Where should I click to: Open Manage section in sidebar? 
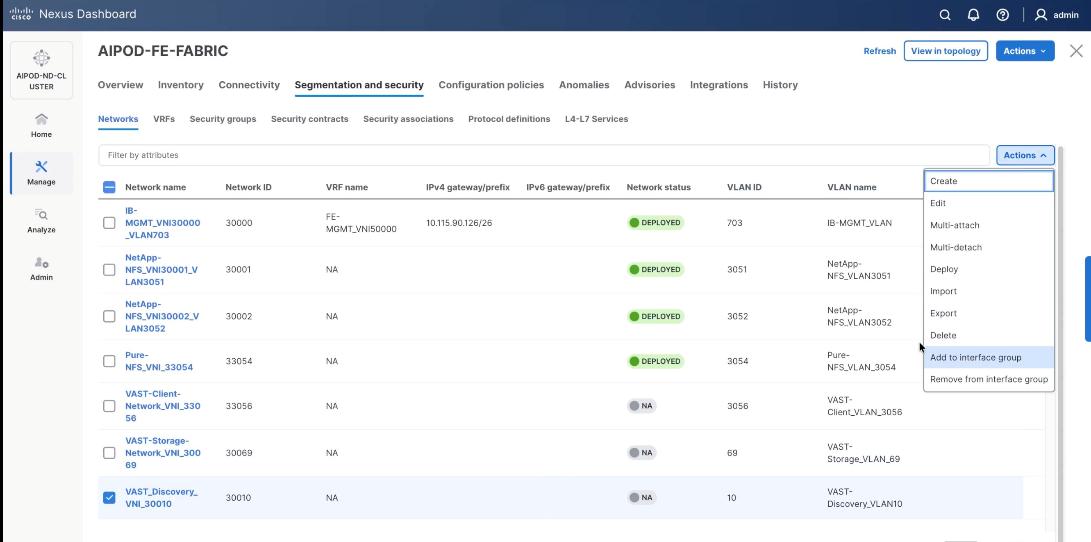pos(42,173)
